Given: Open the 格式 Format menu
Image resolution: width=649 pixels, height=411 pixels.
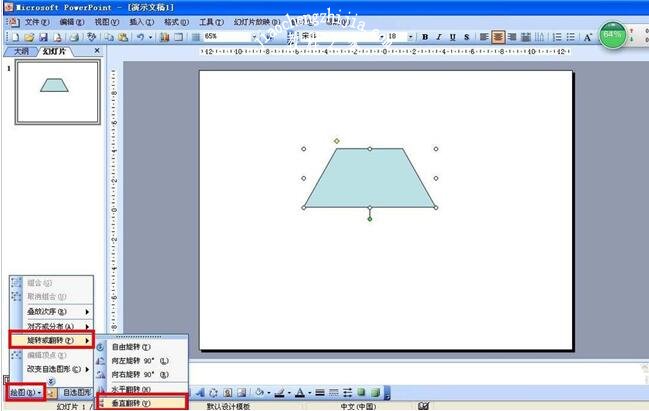Looking at the screenshot, I should 176,22.
